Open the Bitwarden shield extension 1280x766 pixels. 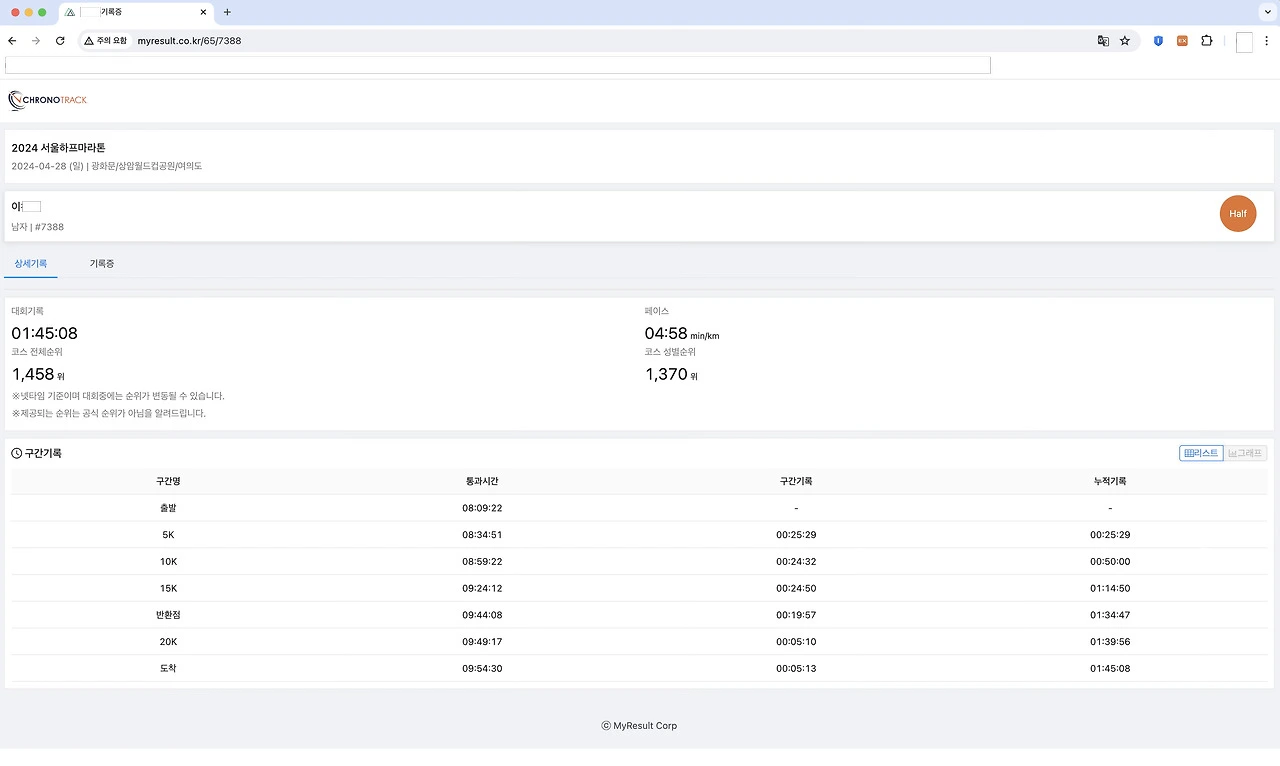click(1158, 41)
